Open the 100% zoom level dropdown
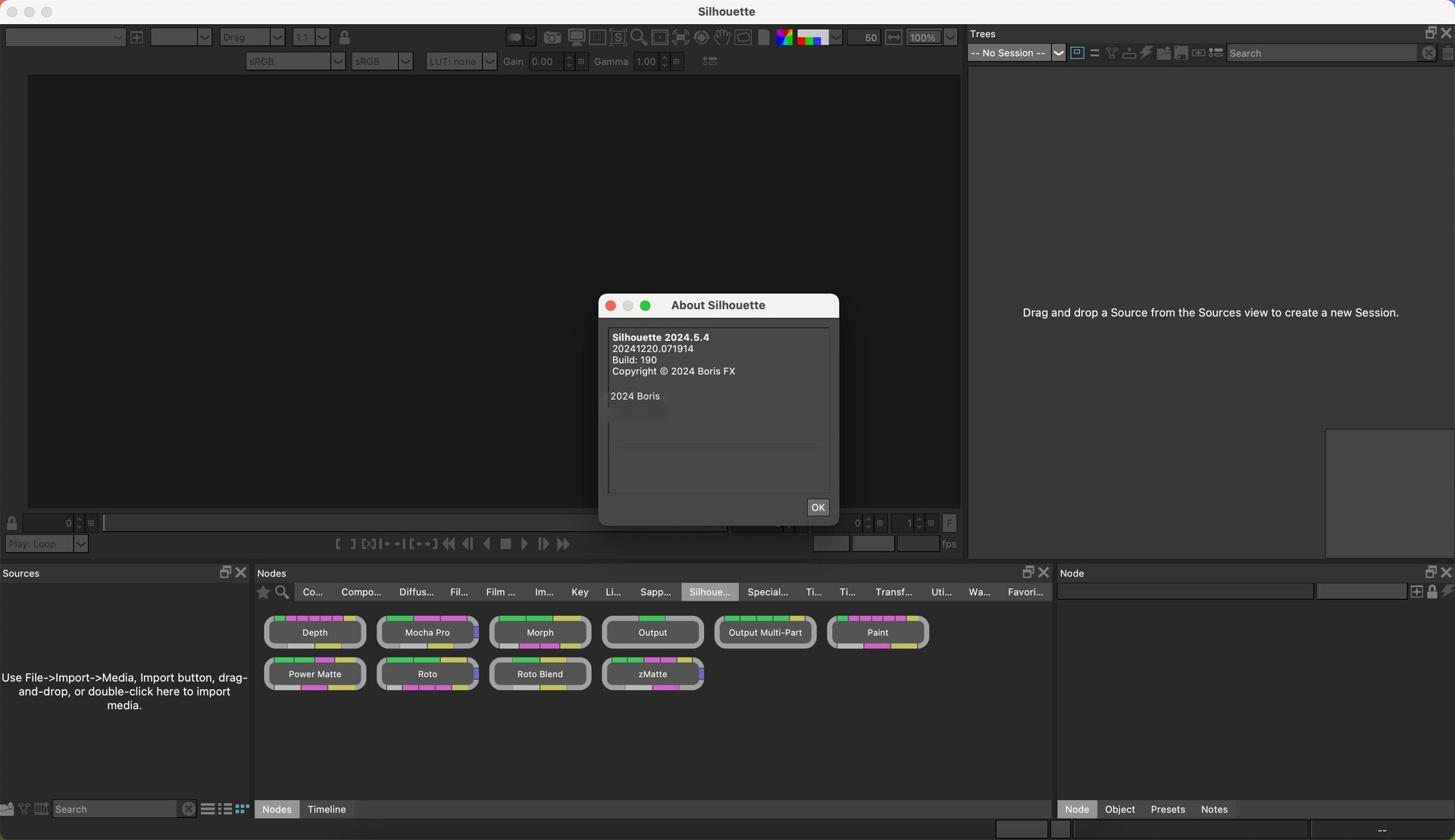This screenshot has height=840, width=1455. pyautogui.click(x=932, y=37)
